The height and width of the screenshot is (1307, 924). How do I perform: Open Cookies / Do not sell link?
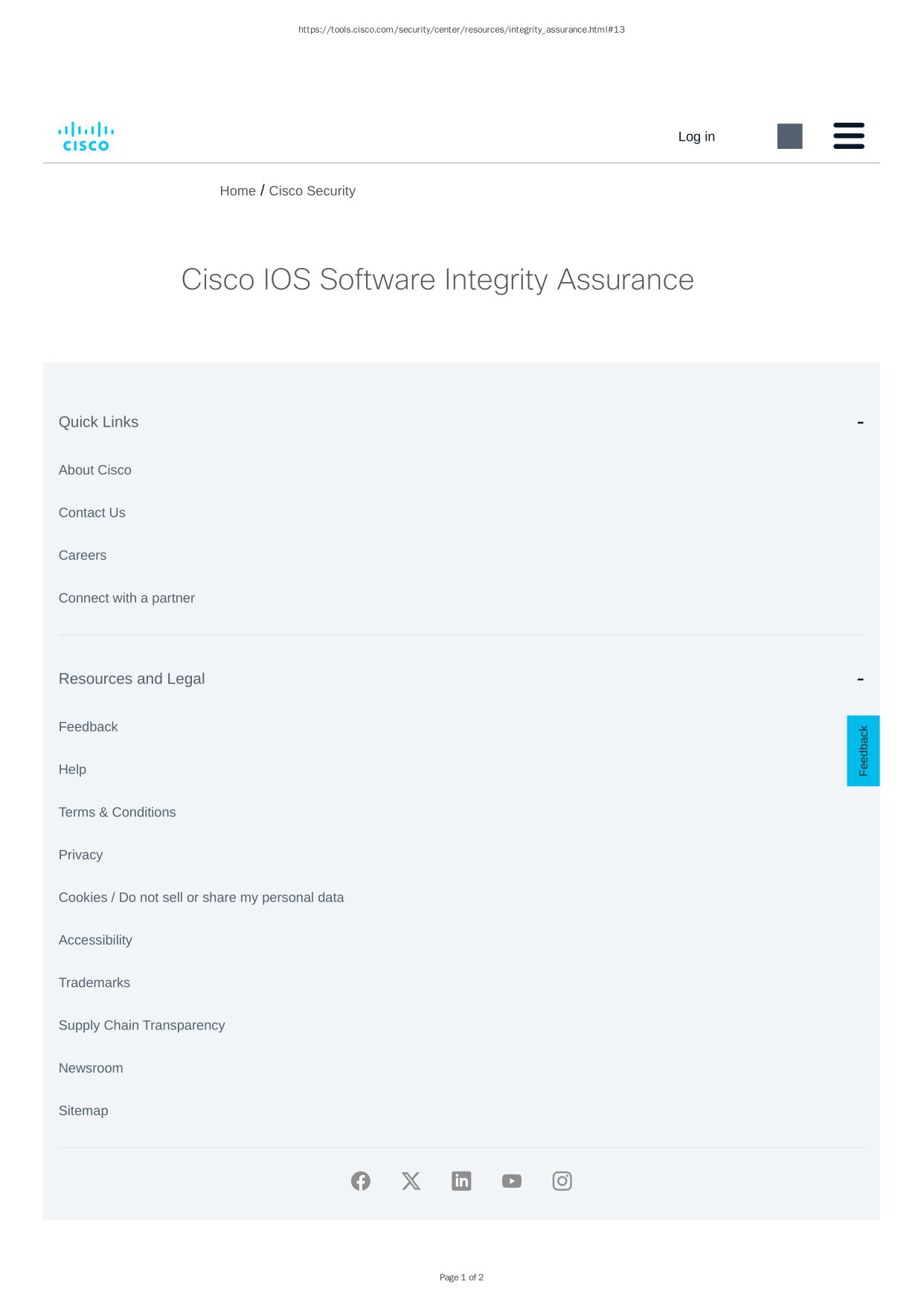pyautogui.click(x=202, y=898)
